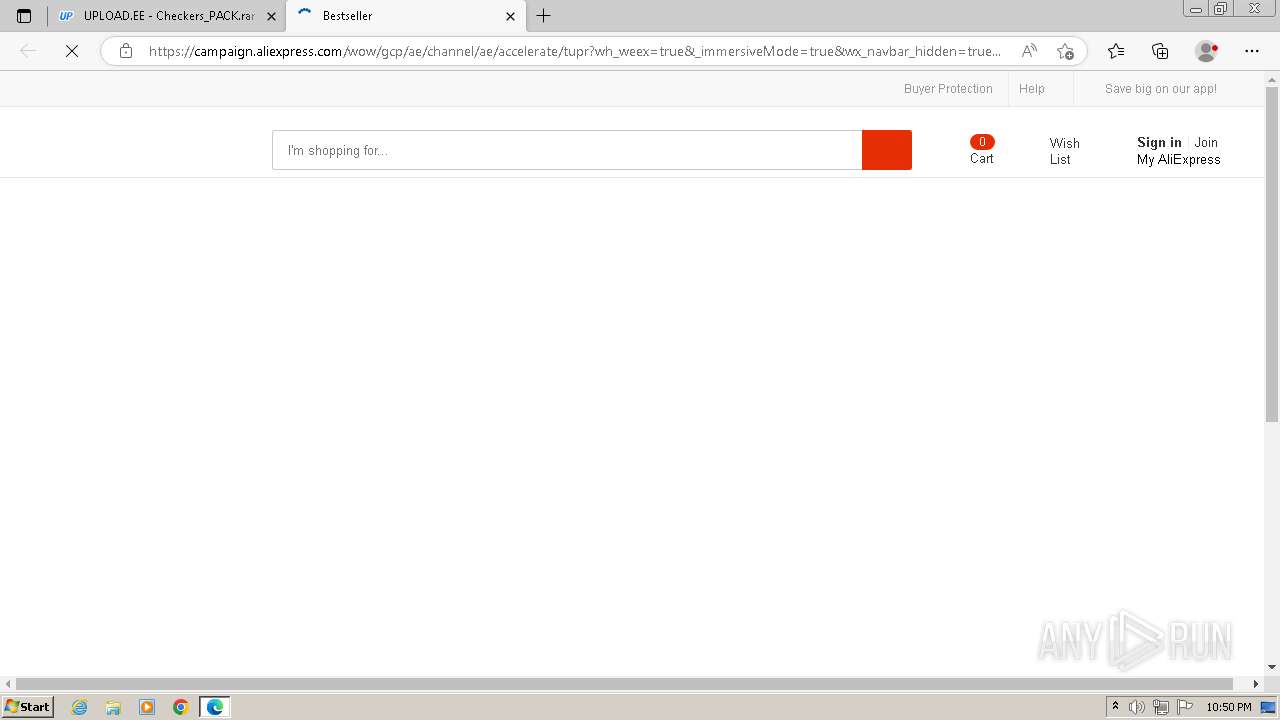Click the horizontal scrollbar thumb
The height and width of the screenshot is (720, 1280).
coord(624,684)
